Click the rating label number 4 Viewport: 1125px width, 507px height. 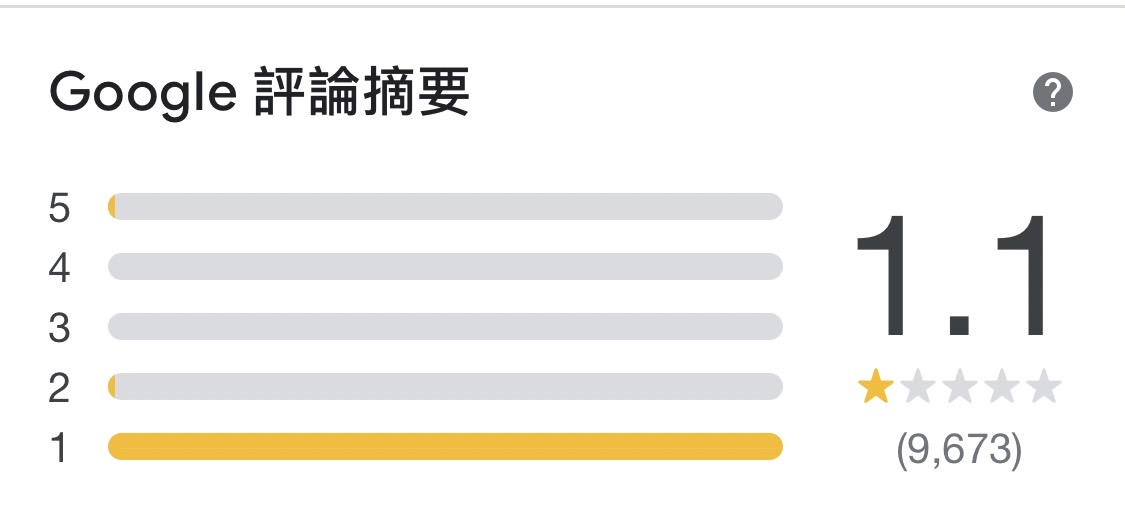point(59,268)
